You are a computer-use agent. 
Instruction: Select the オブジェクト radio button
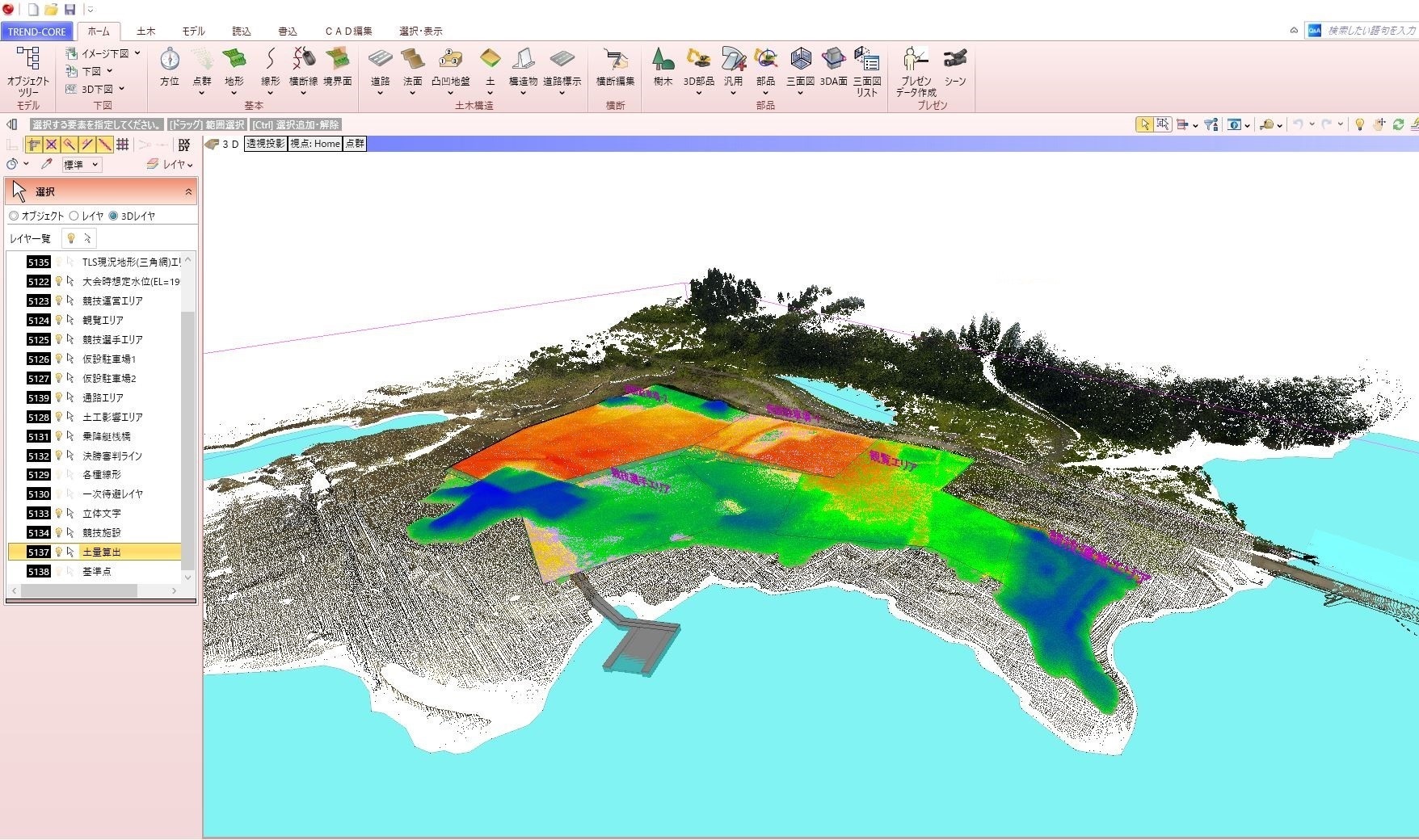[x=14, y=216]
